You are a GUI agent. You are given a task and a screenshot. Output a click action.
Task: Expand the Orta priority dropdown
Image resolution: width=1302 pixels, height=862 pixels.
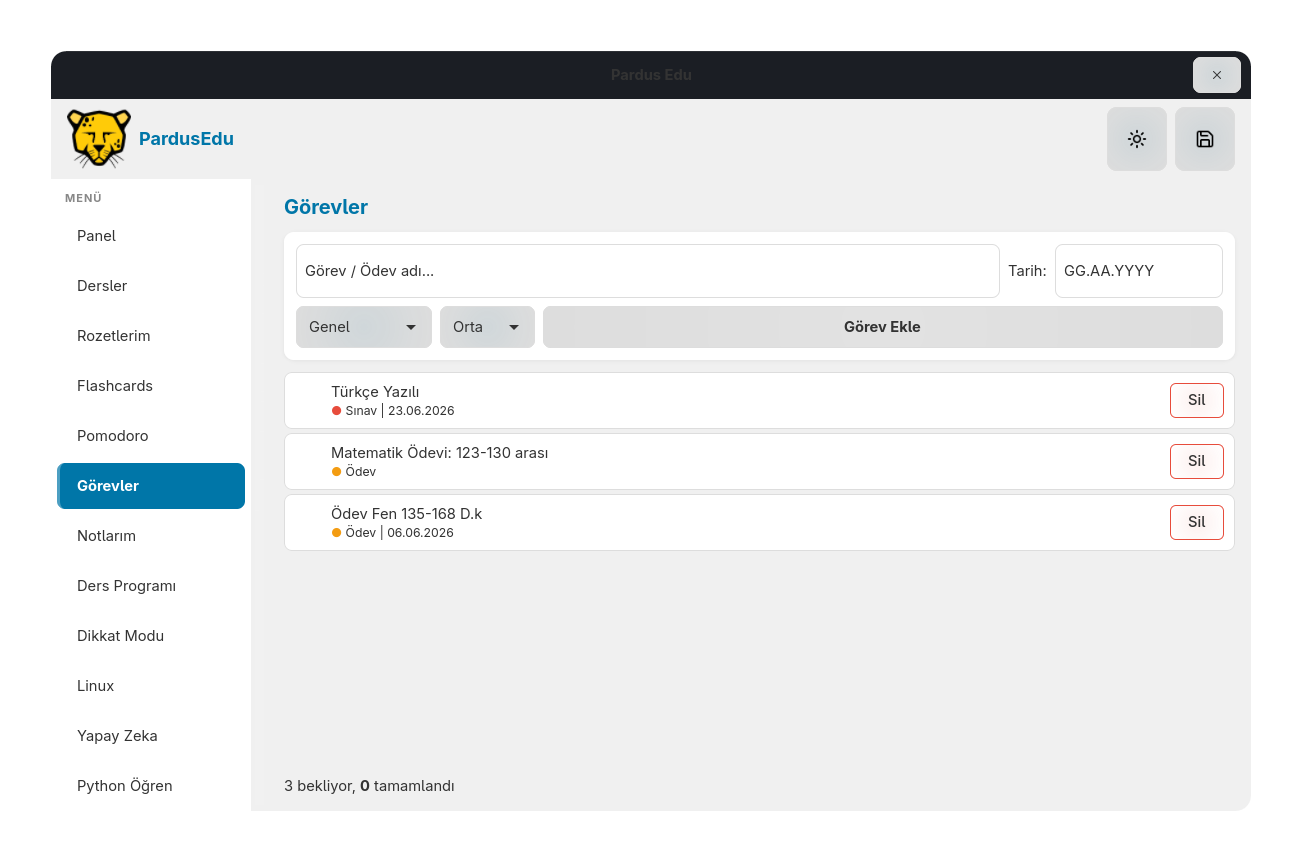[487, 327]
